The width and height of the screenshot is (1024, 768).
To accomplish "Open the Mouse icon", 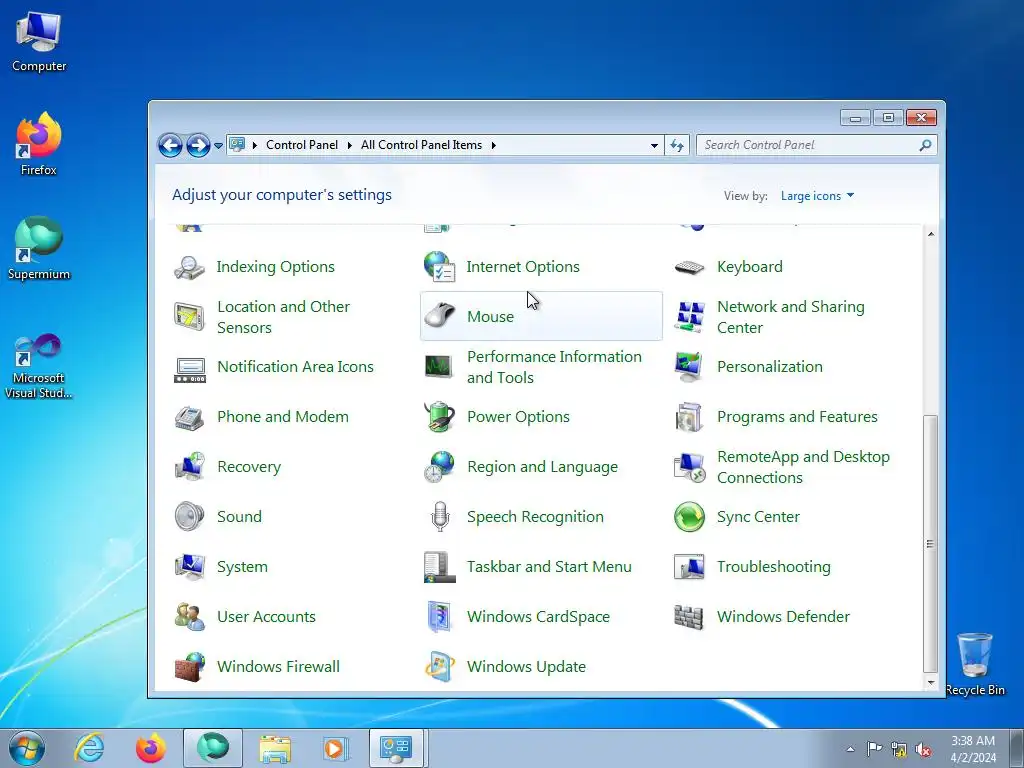I will click(x=440, y=317).
